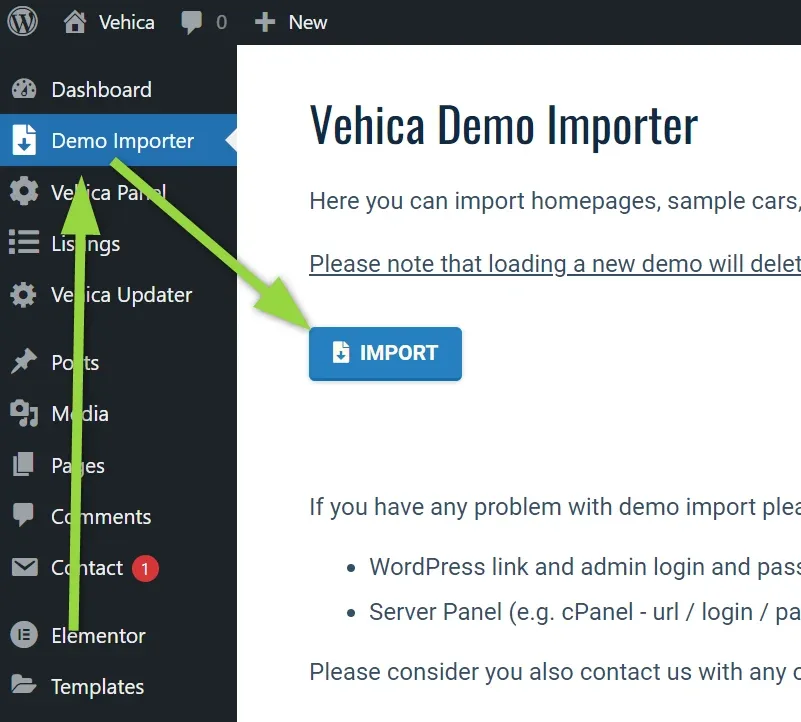Click the Vehica Demo Importer heading
The height and width of the screenshot is (722, 801).
tap(504, 125)
